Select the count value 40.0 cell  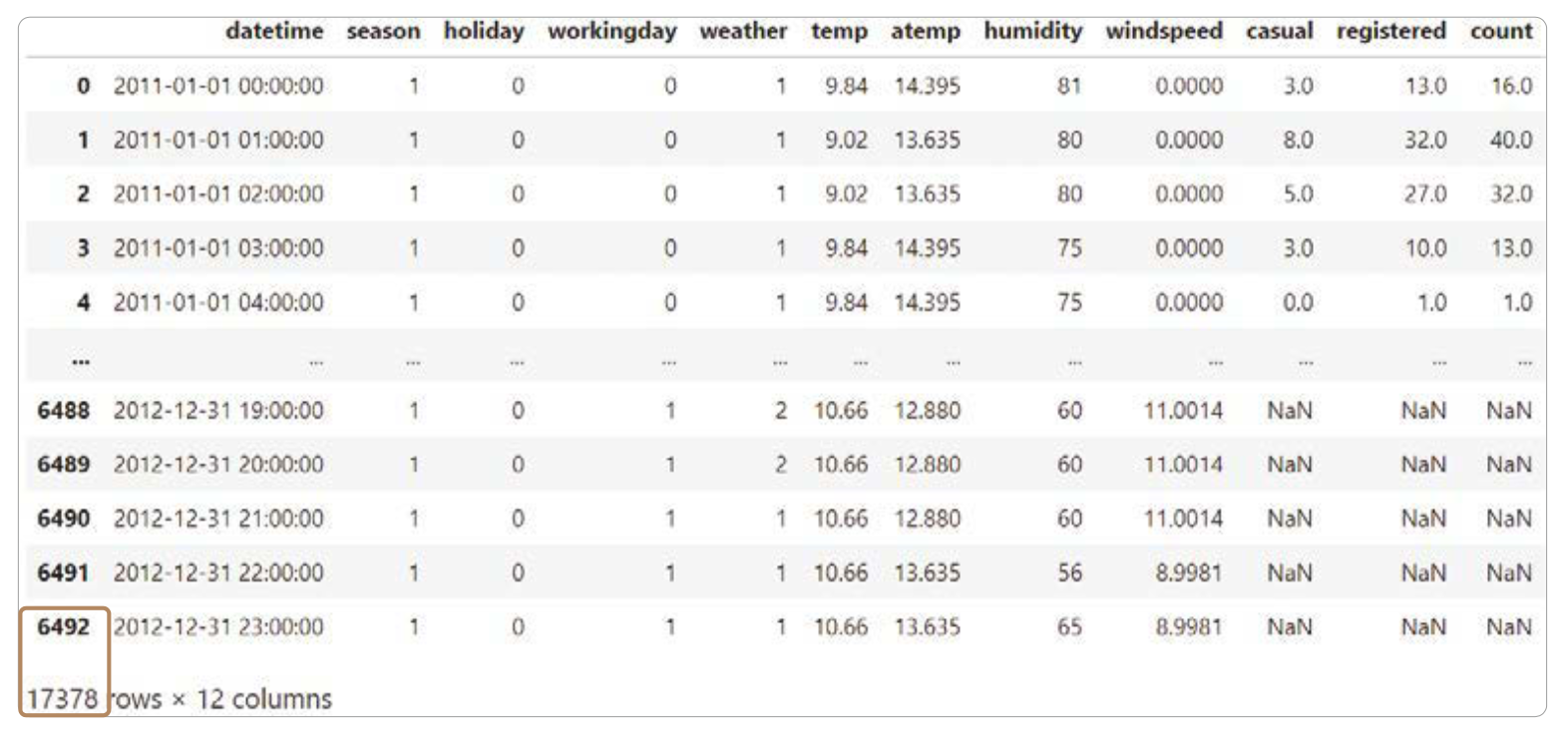1510,141
